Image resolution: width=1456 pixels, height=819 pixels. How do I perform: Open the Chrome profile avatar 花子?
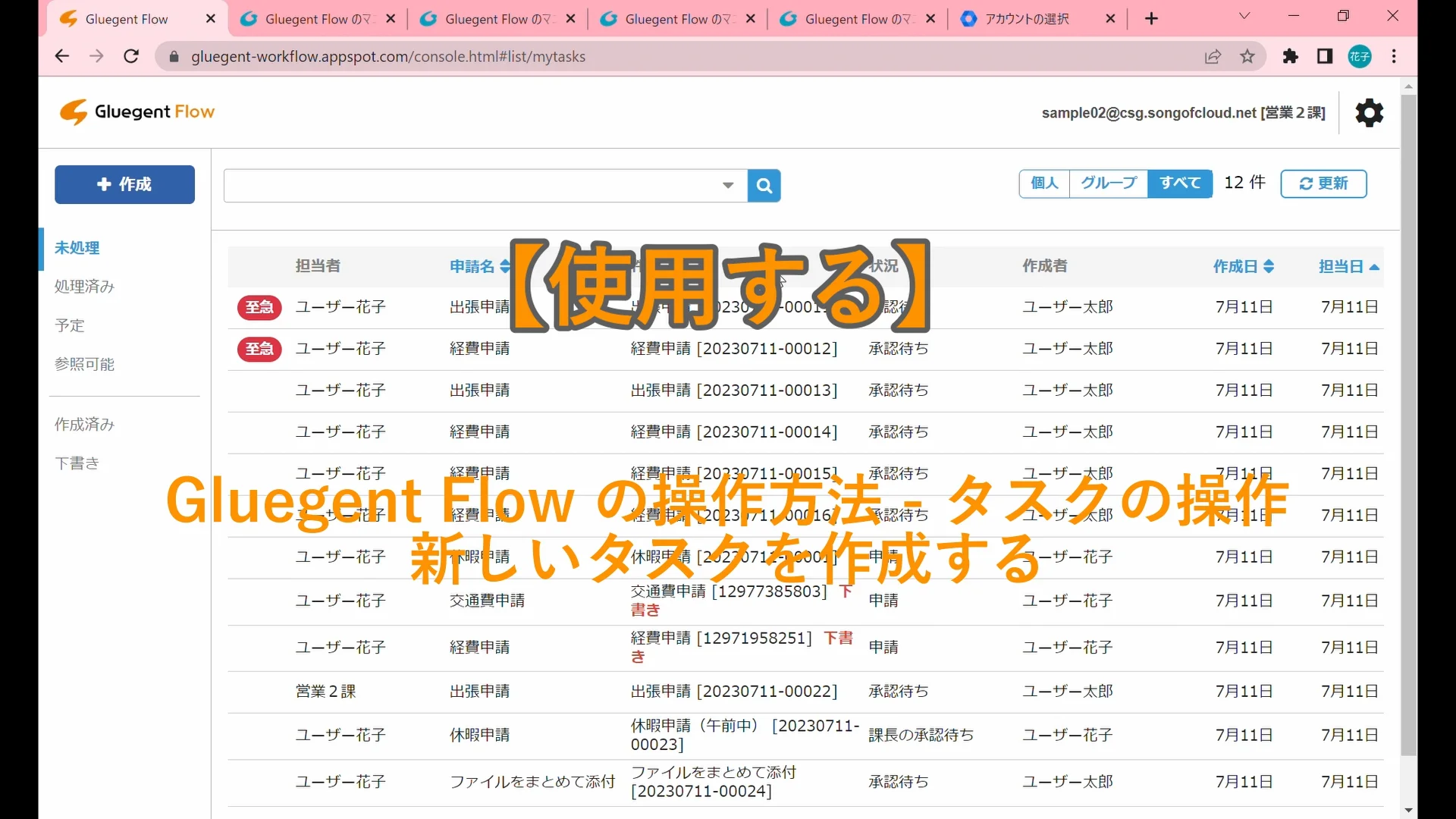pyautogui.click(x=1359, y=57)
